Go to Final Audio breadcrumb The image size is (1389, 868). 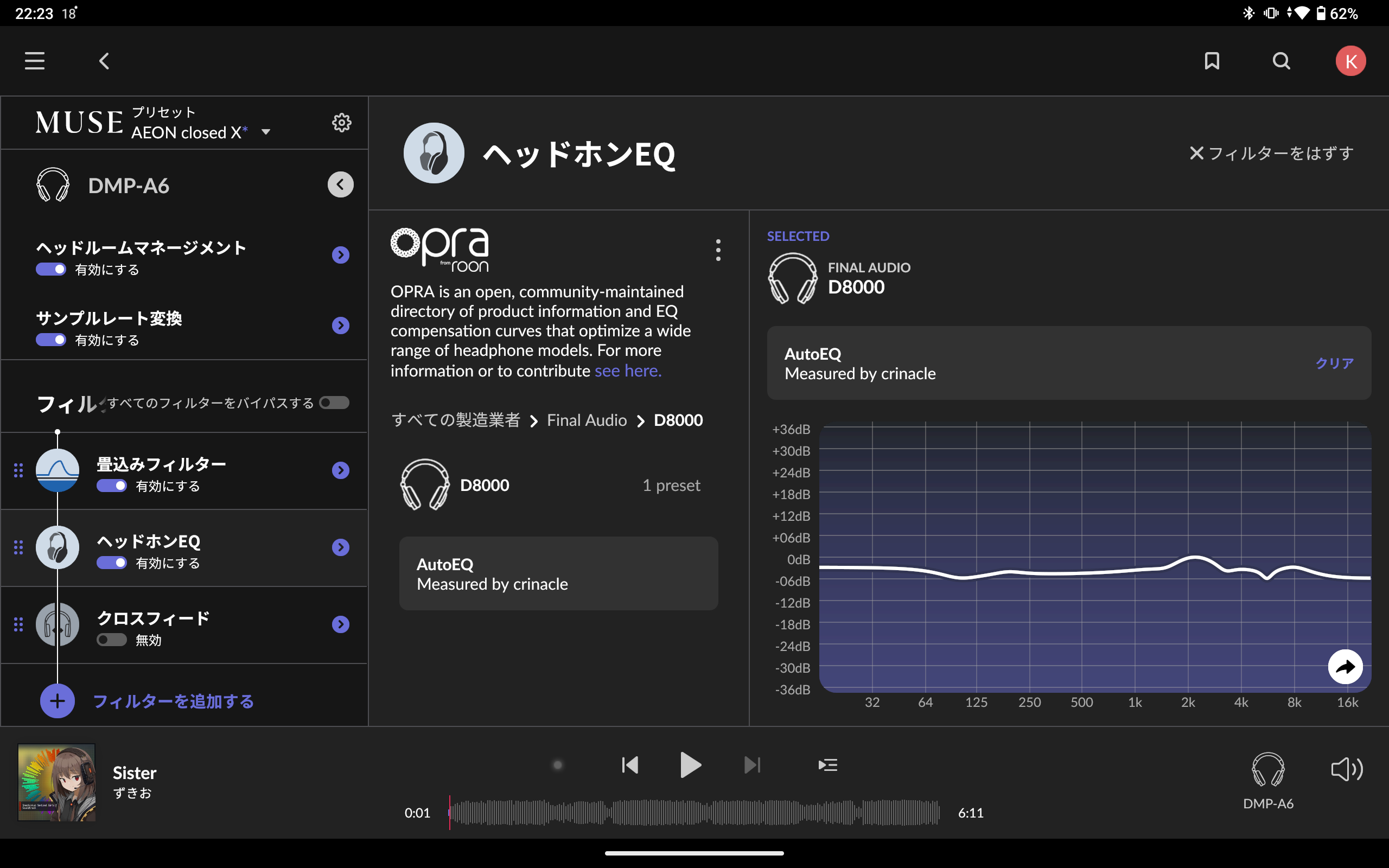(x=587, y=420)
